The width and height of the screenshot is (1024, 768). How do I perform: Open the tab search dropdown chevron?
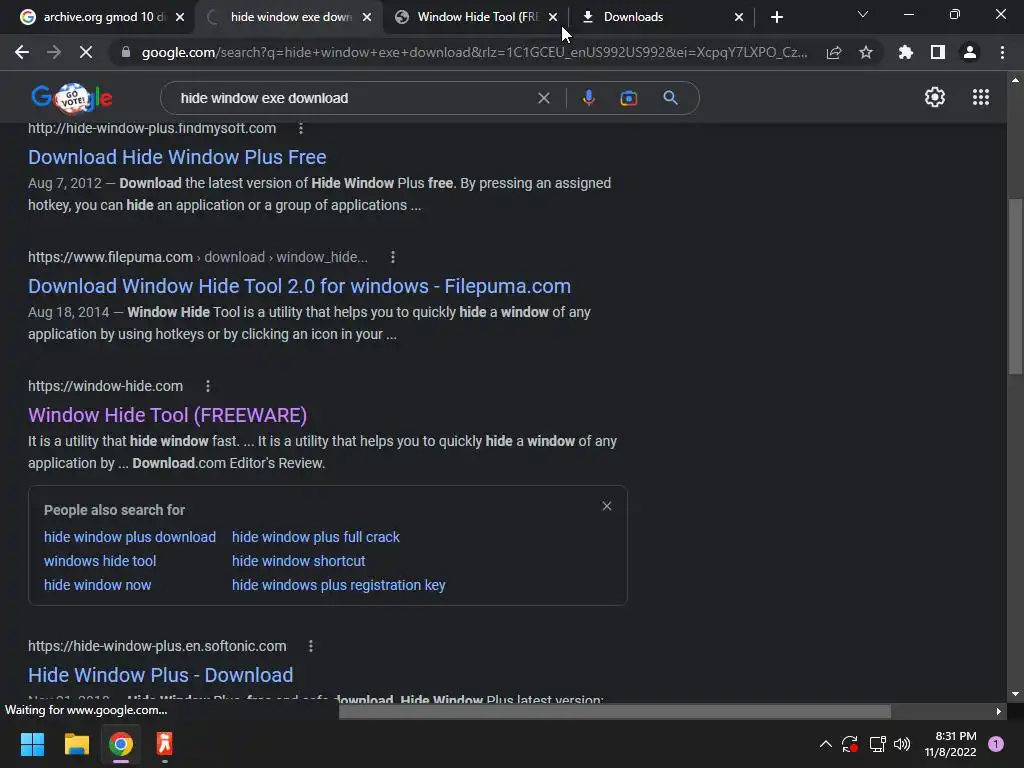click(863, 14)
